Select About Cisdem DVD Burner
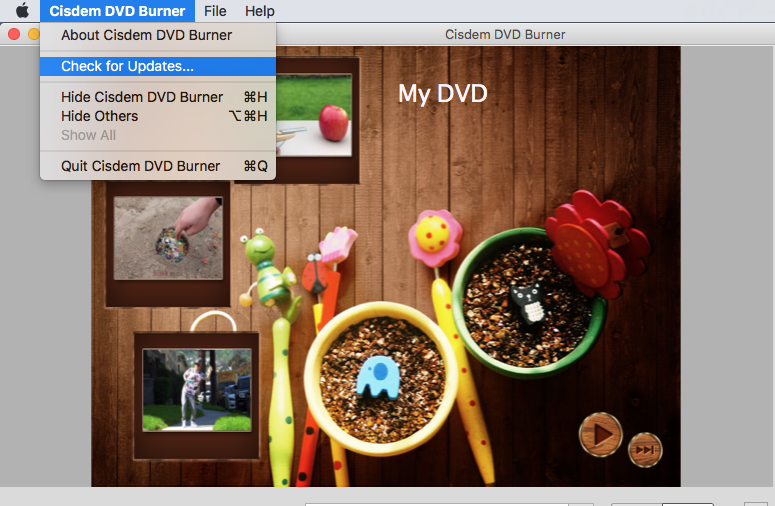The height and width of the screenshot is (506, 775). (158, 35)
